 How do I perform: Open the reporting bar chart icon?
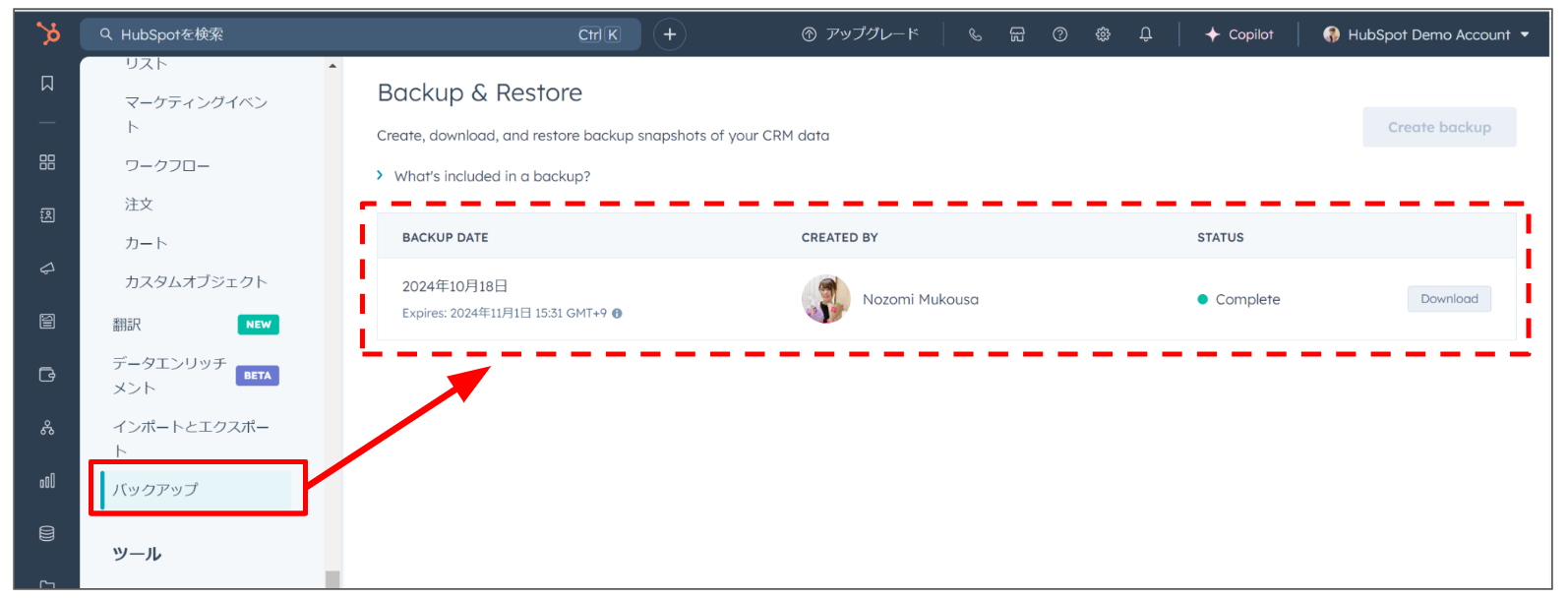tap(47, 481)
